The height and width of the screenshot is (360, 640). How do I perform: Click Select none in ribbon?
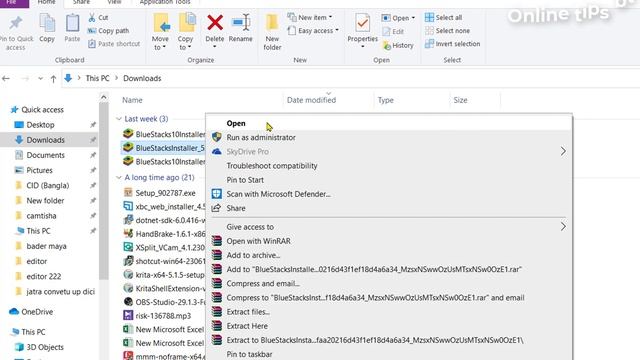(x=447, y=31)
